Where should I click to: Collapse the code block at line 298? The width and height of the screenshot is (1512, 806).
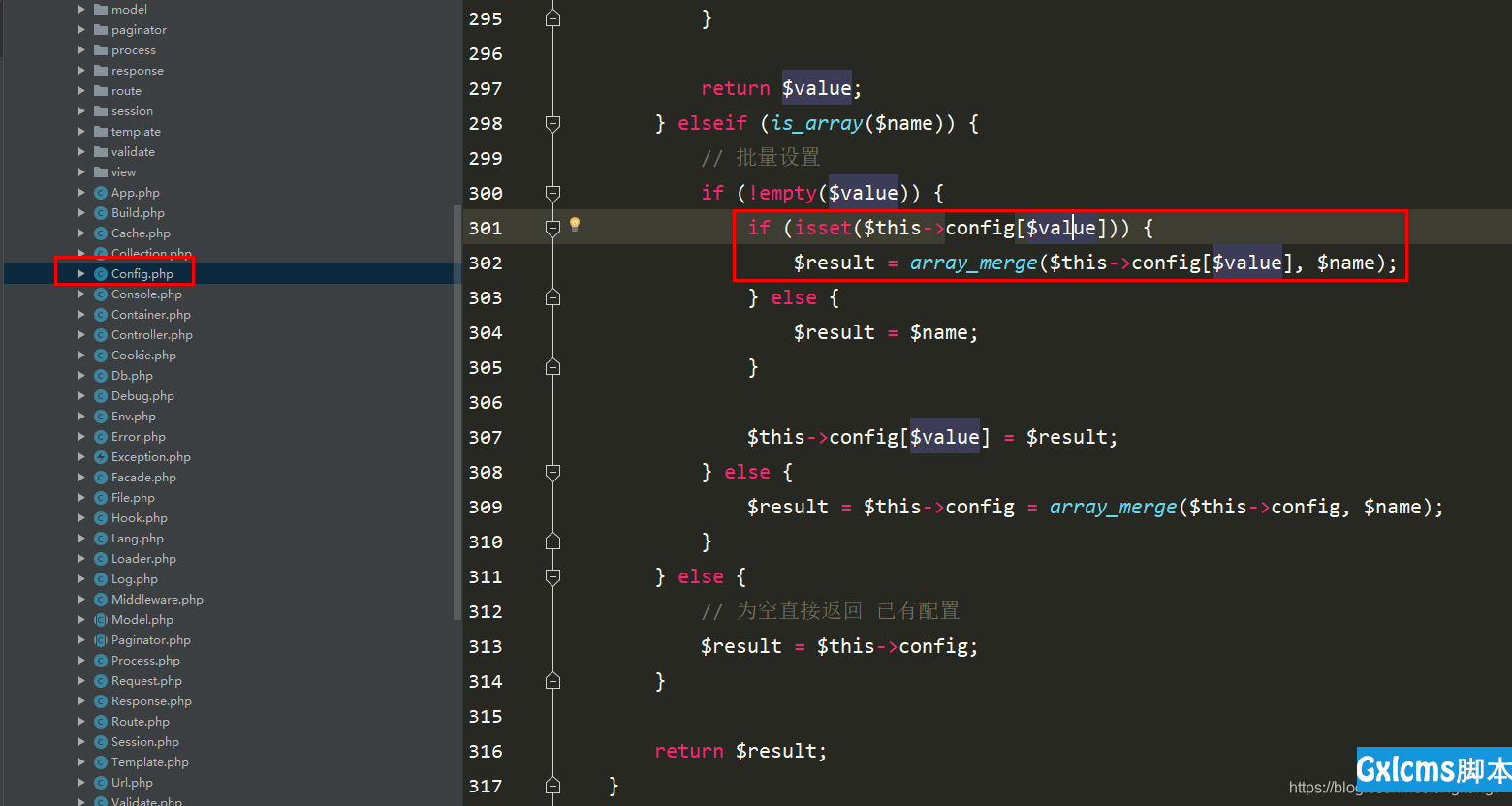tap(552, 123)
